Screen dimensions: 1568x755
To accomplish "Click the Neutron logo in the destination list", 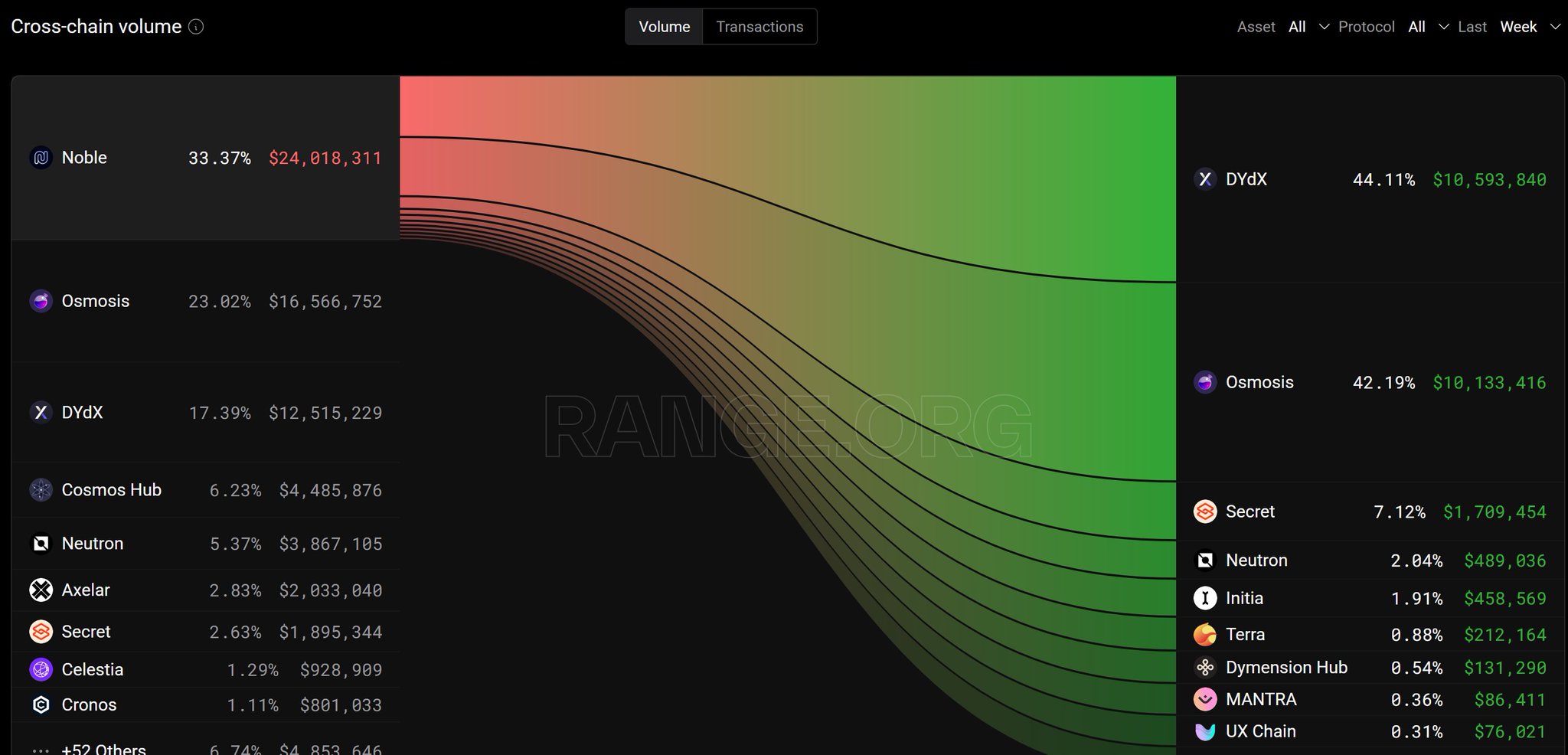I will 1205,561.
